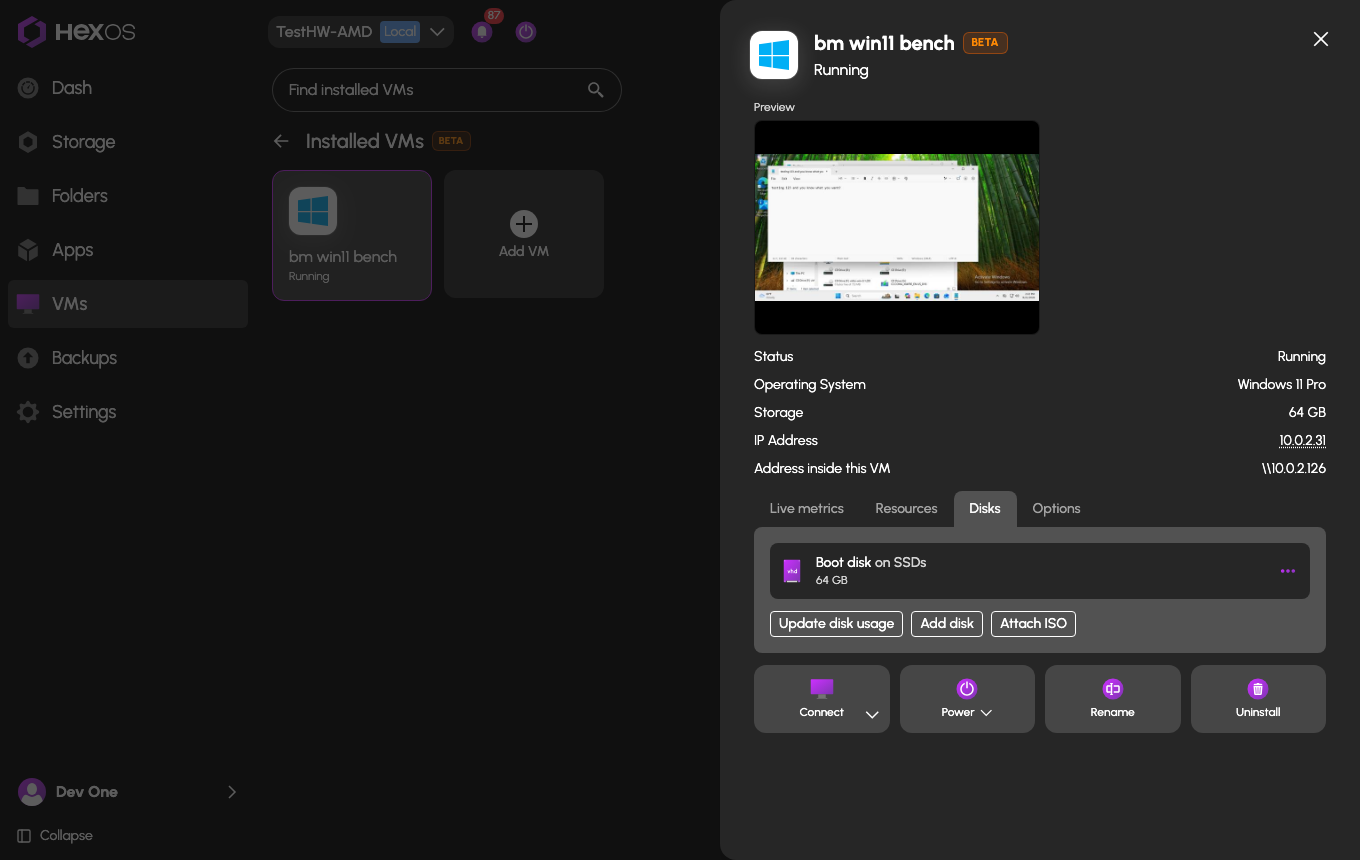The height and width of the screenshot is (860, 1360).
Task: Open the VMs sidebar item
Action: pos(128,304)
